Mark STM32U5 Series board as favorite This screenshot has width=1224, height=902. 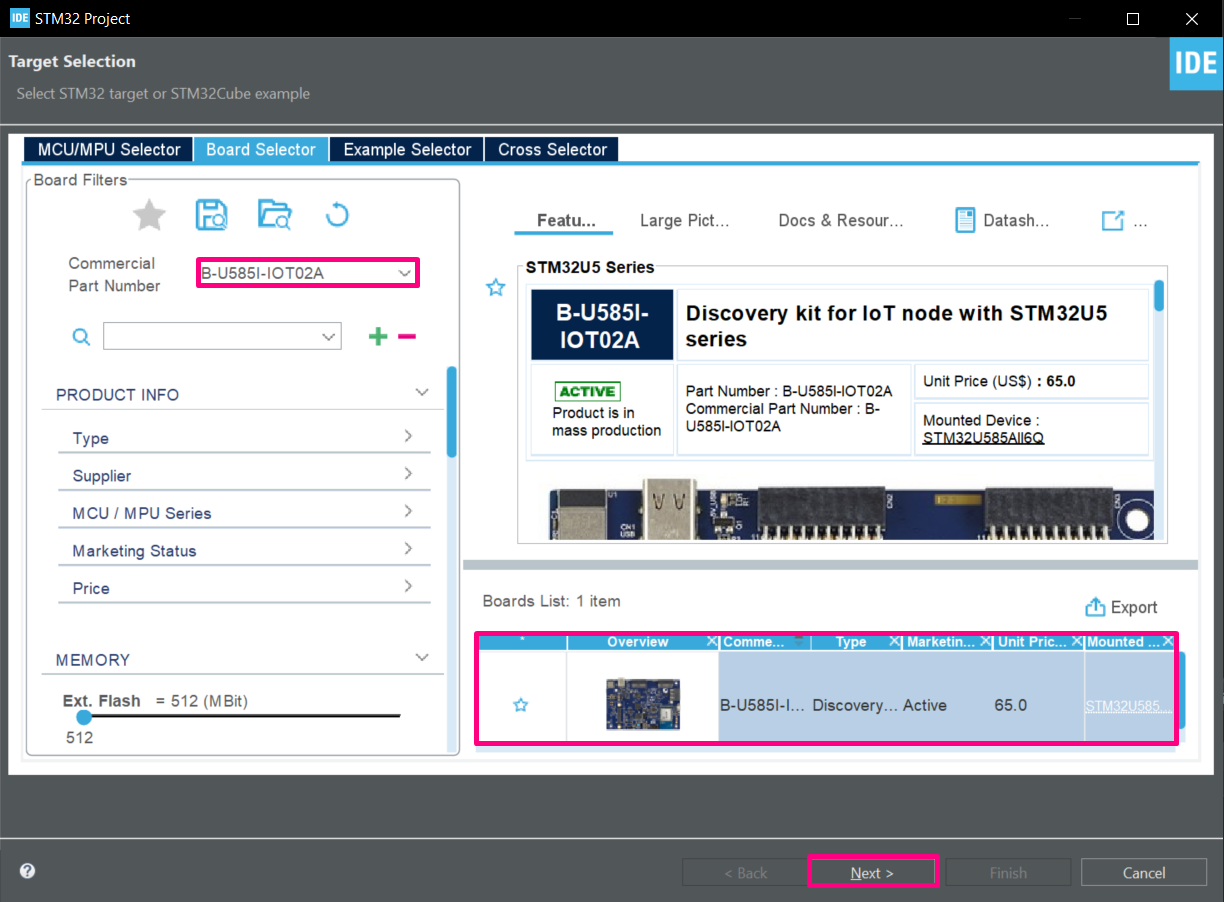(495, 287)
